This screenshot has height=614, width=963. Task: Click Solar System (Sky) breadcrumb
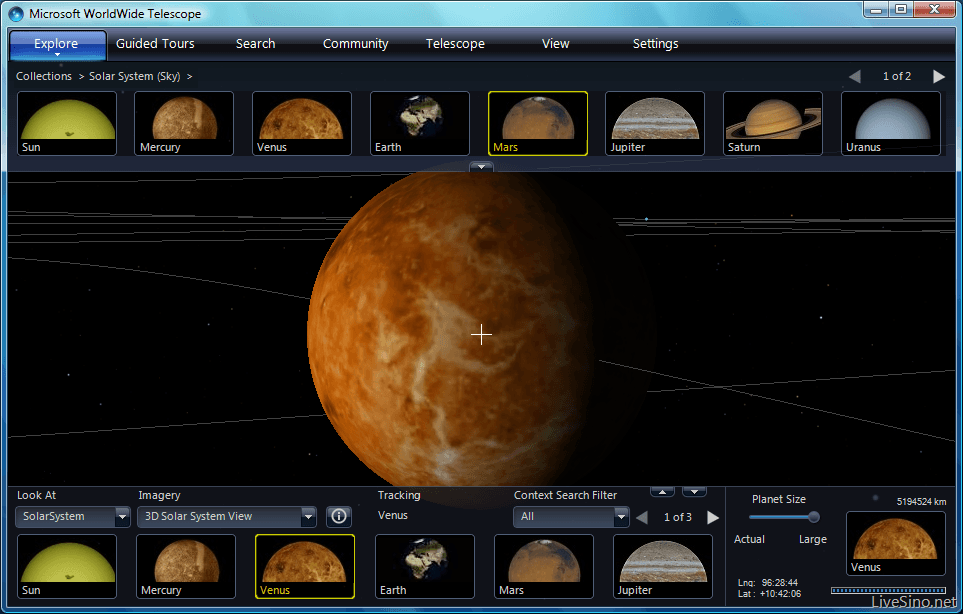135,76
